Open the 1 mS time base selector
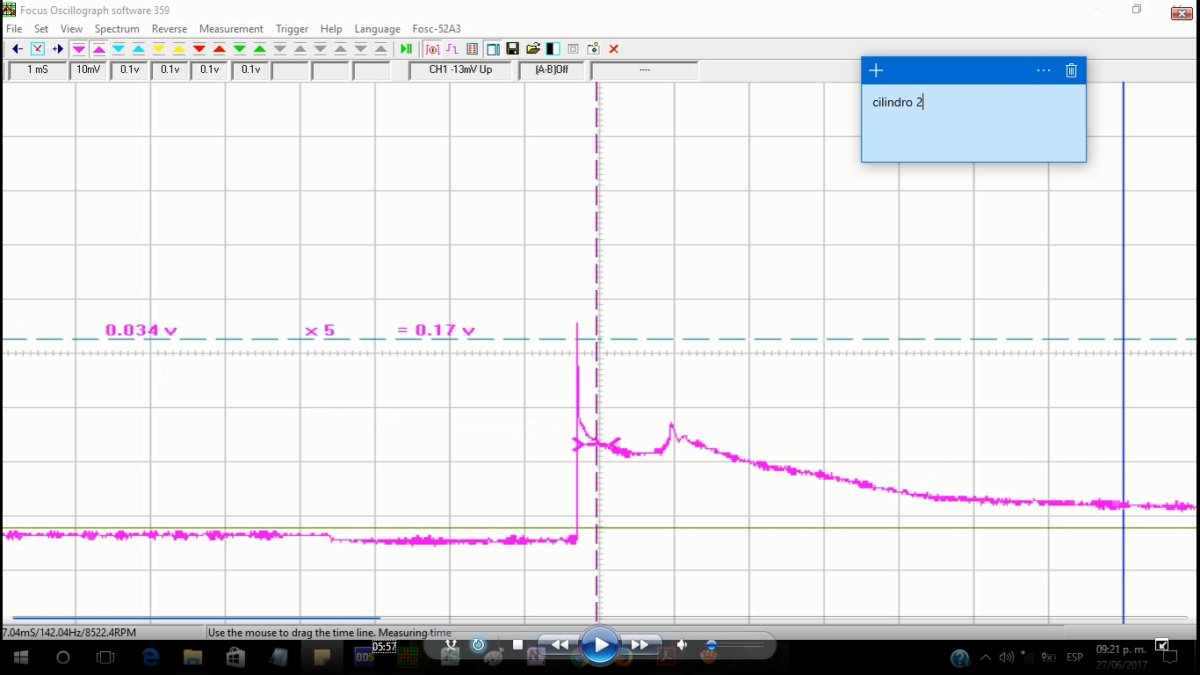This screenshot has height=675, width=1200. click(37, 70)
